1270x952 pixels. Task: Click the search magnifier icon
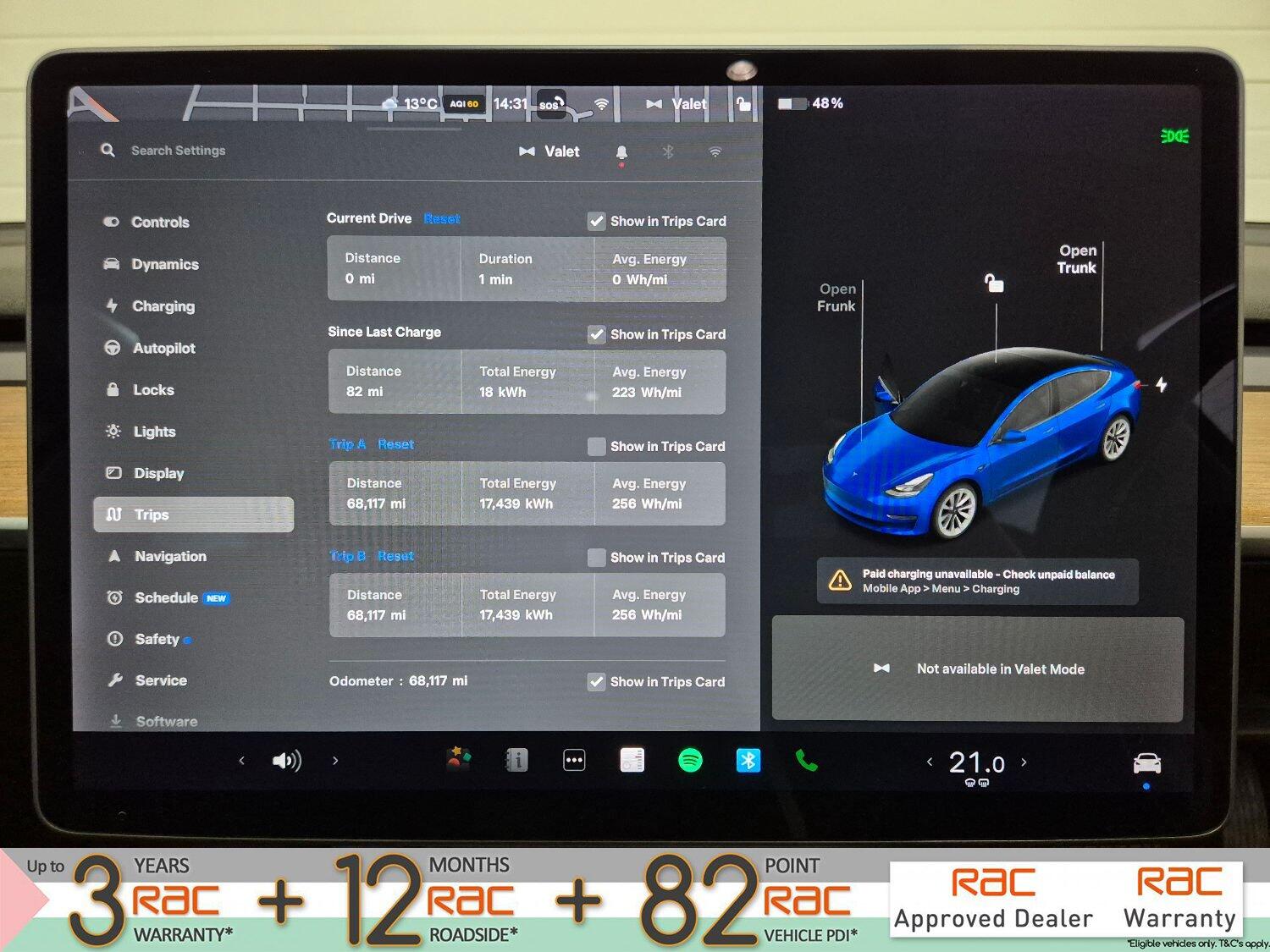click(108, 150)
